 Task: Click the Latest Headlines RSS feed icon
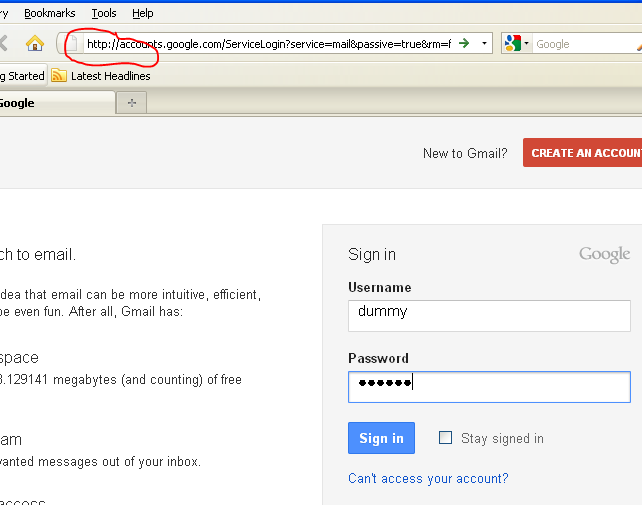click(59, 76)
